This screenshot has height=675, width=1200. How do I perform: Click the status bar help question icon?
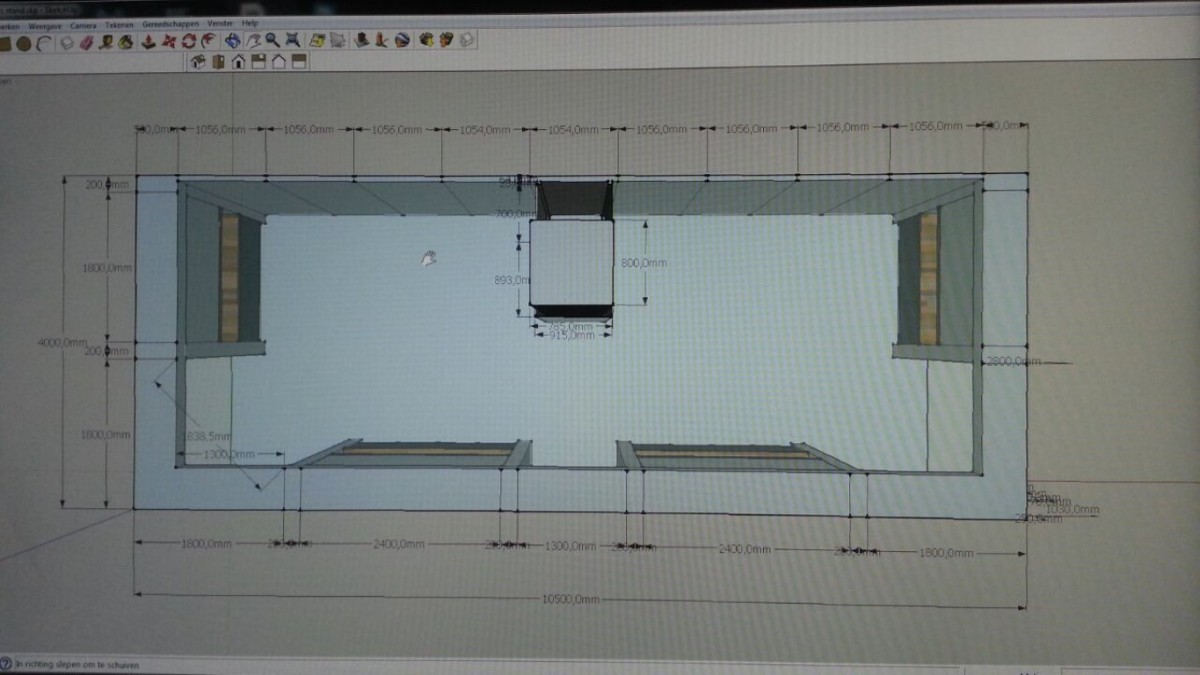pyautogui.click(x=6, y=664)
